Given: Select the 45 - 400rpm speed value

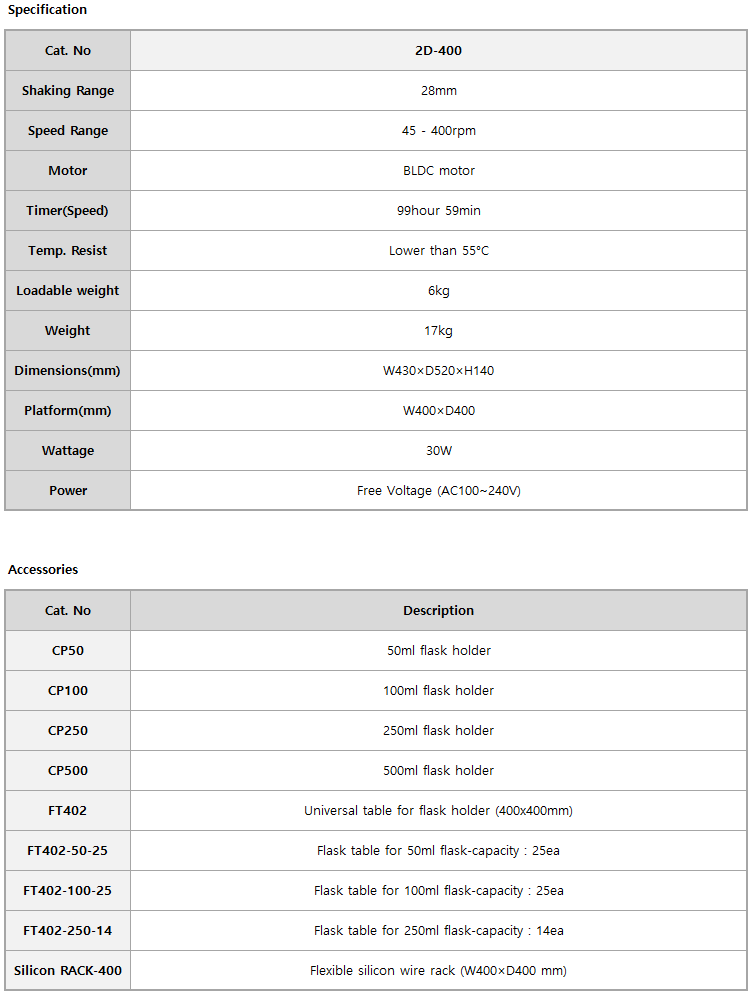Looking at the screenshot, I should point(438,131).
